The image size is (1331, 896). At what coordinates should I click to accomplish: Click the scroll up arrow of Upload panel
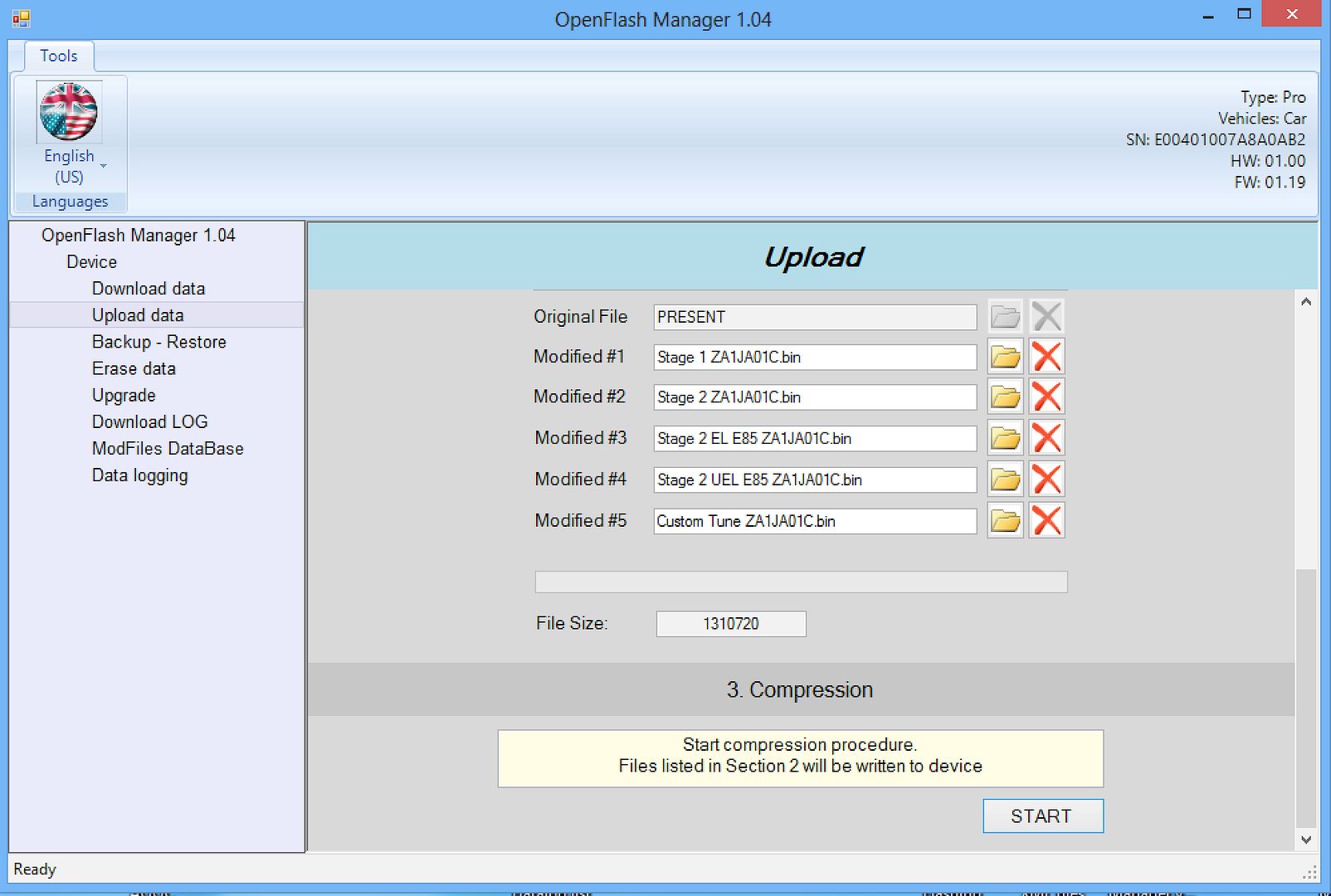(x=1306, y=302)
